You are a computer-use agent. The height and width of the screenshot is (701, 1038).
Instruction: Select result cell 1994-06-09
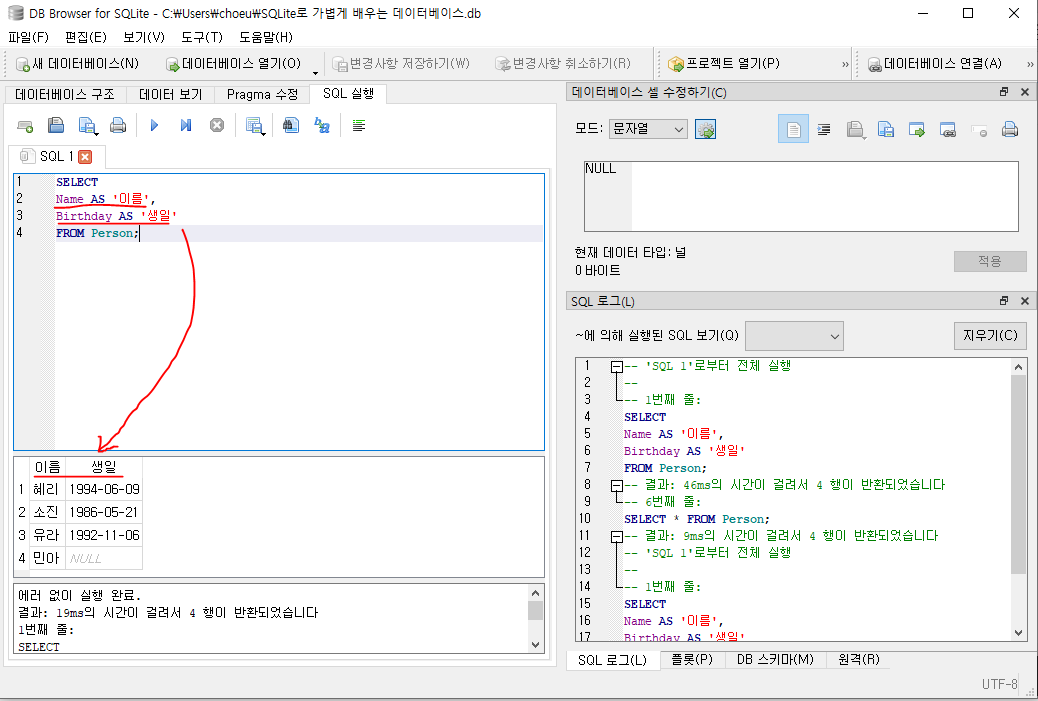point(104,489)
